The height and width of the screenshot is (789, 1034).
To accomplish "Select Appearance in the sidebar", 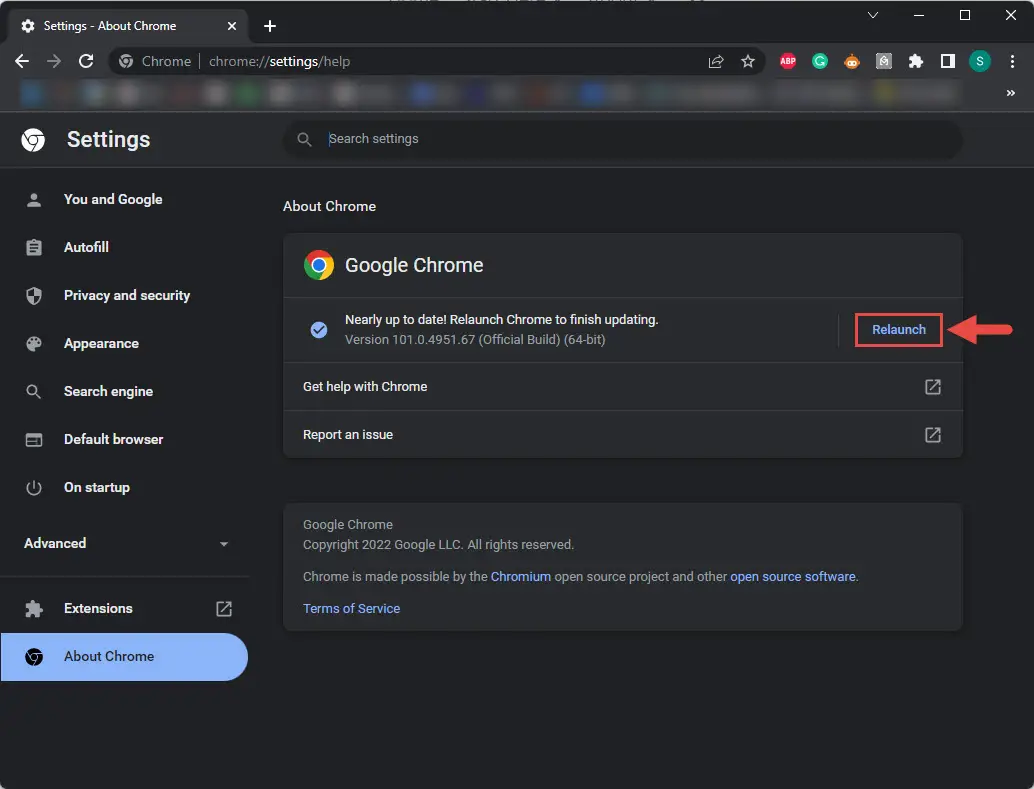I will (101, 344).
